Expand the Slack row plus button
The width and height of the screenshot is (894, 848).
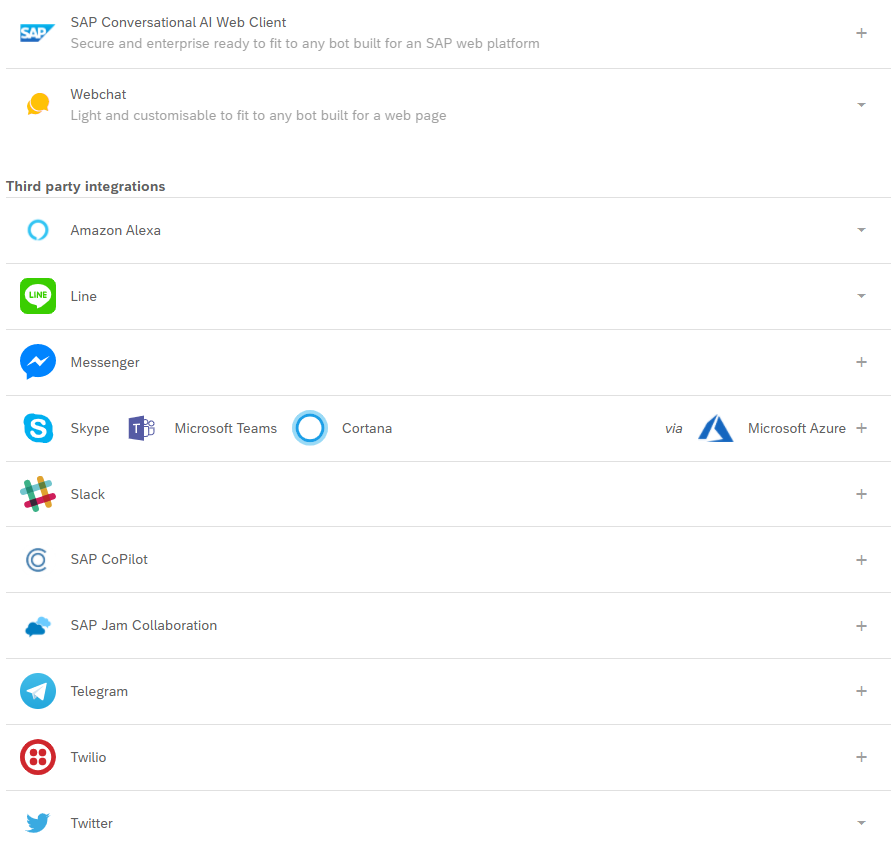point(862,494)
